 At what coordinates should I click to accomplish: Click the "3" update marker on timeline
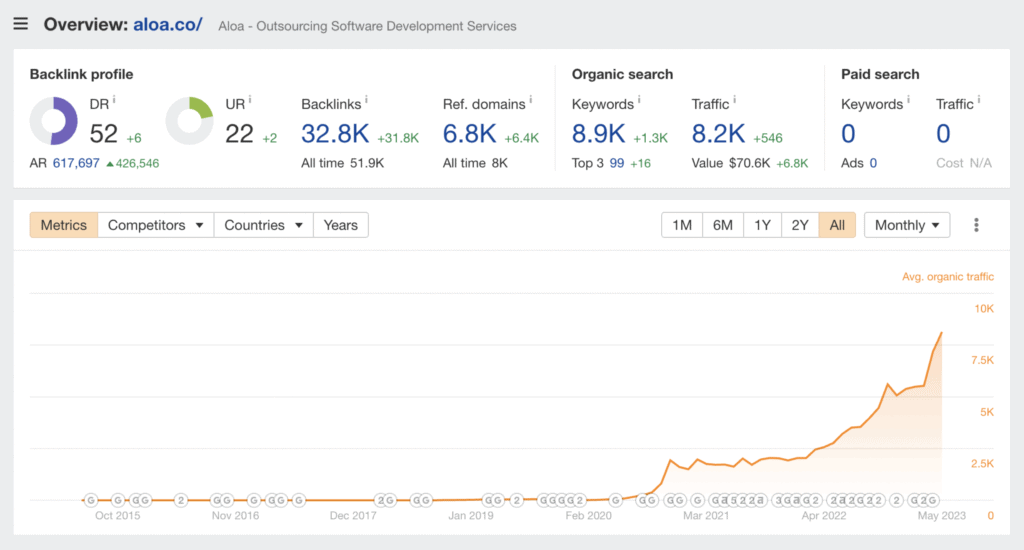[x=778, y=500]
